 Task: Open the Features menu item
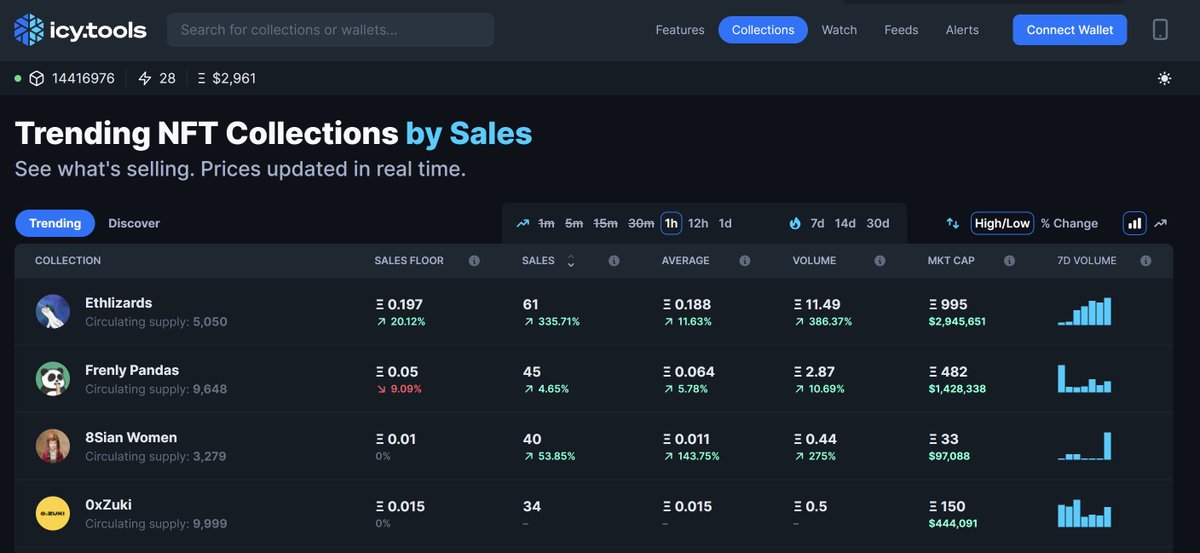coord(680,30)
